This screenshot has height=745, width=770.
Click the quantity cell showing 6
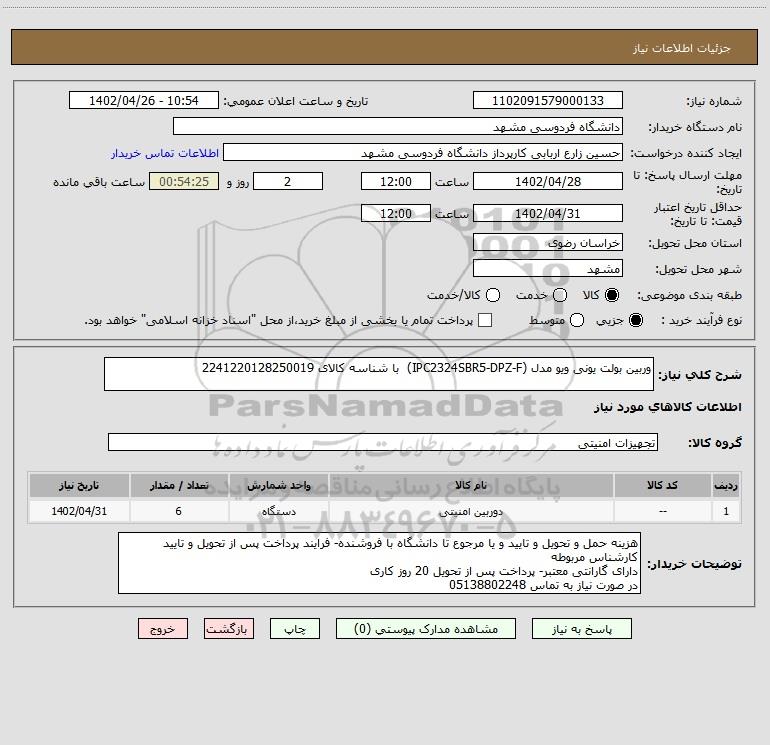[x=179, y=511]
